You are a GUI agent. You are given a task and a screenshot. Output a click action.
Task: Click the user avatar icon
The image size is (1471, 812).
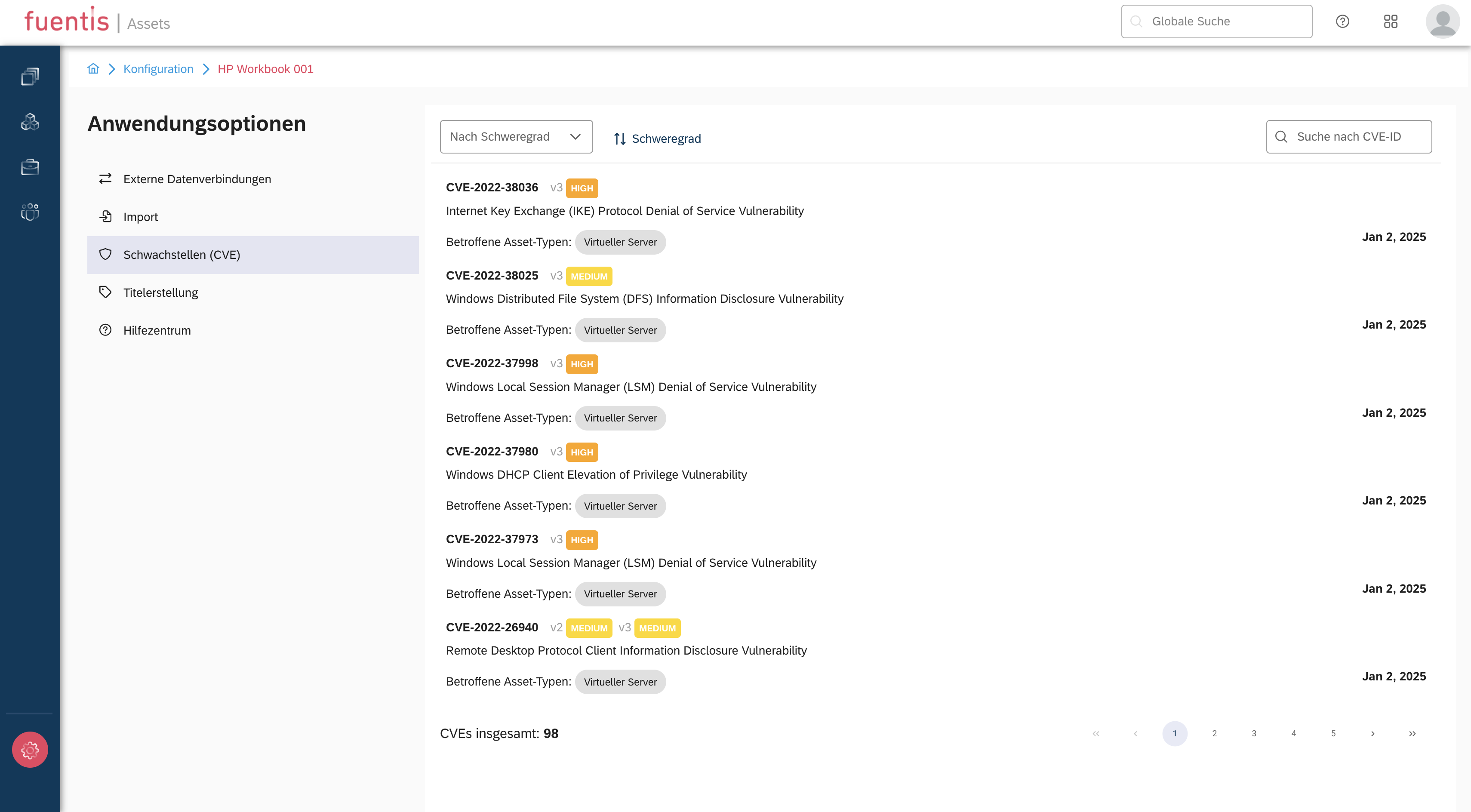point(1442,22)
